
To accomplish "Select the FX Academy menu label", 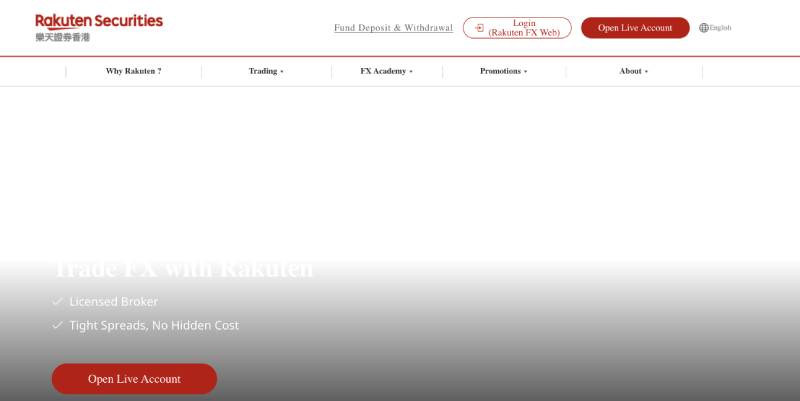I will (x=383, y=71).
